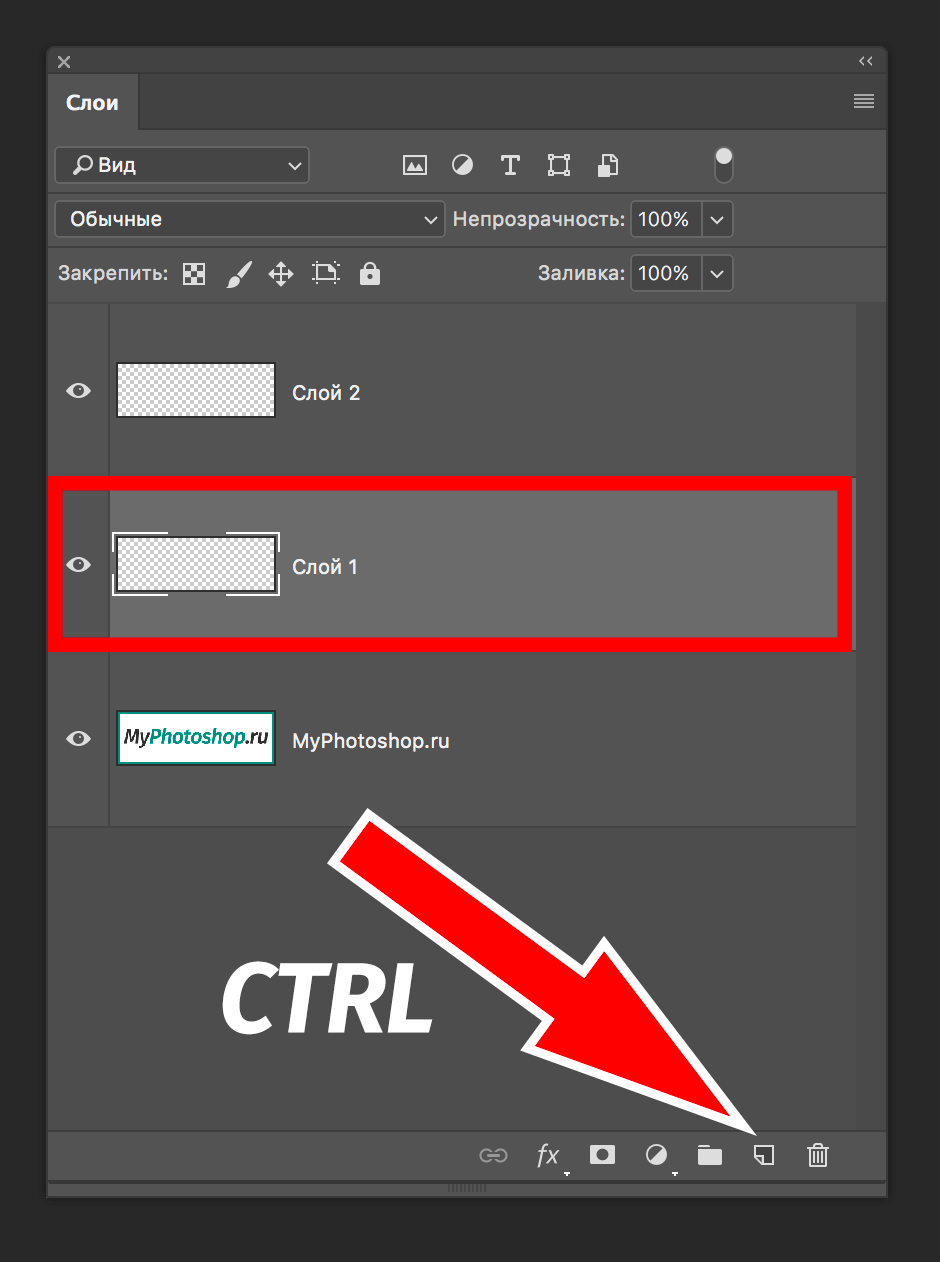Click the adjustment layer filter icon
Image resolution: width=940 pixels, height=1262 pixels.
[462, 166]
